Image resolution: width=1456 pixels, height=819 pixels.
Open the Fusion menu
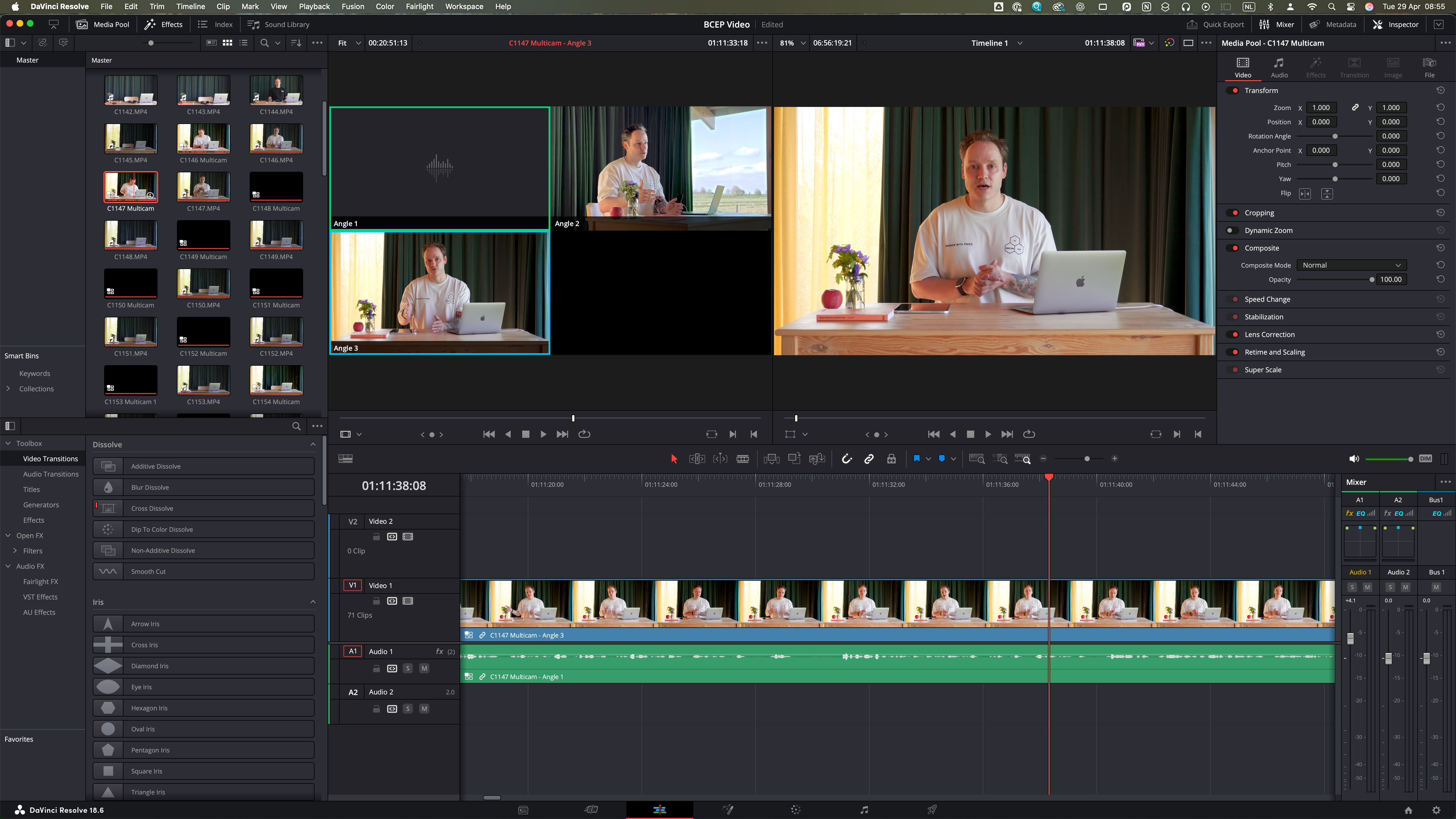[x=353, y=7]
